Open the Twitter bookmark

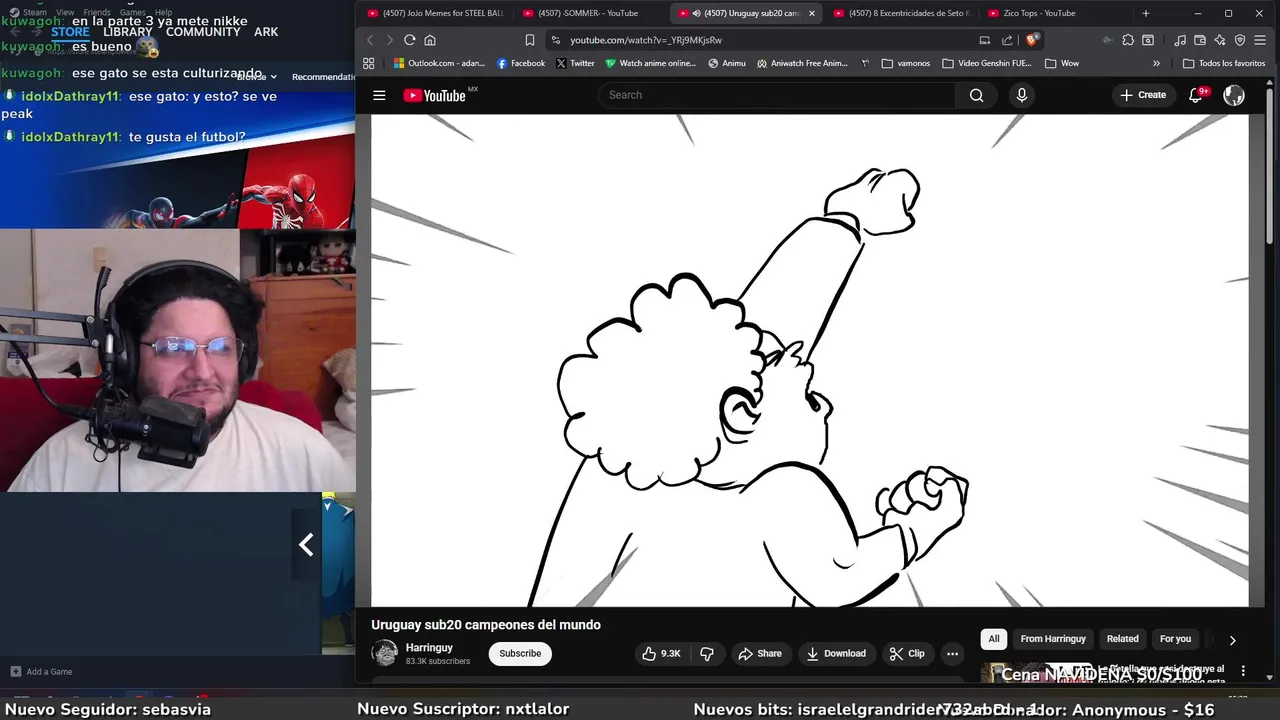coord(575,63)
